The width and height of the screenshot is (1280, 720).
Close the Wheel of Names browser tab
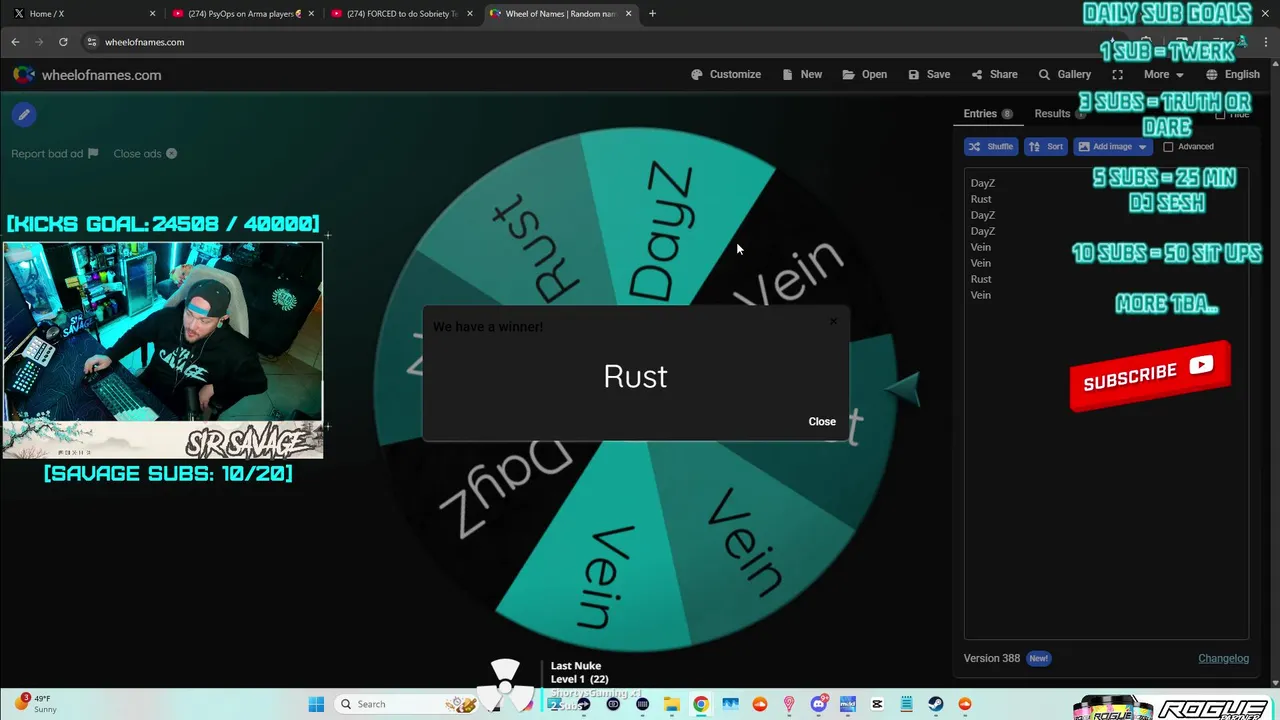point(629,14)
